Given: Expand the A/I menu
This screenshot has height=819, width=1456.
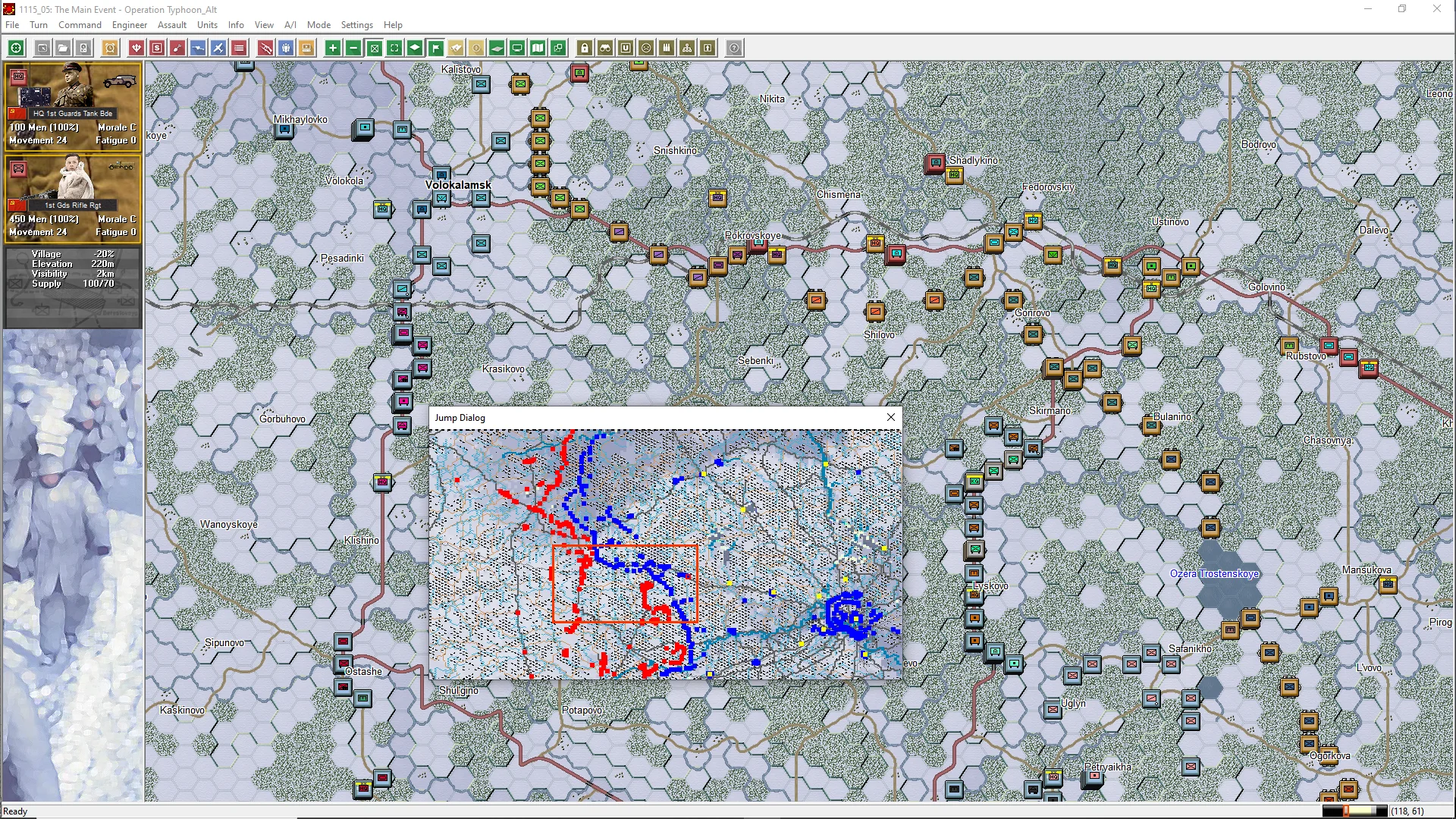Looking at the screenshot, I should pyautogui.click(x=290, y=24).
